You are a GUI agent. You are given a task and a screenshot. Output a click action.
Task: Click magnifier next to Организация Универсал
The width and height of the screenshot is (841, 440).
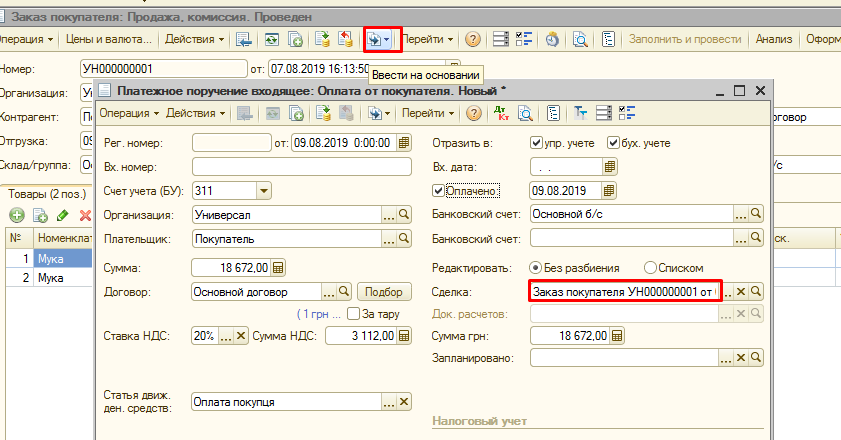404,215
